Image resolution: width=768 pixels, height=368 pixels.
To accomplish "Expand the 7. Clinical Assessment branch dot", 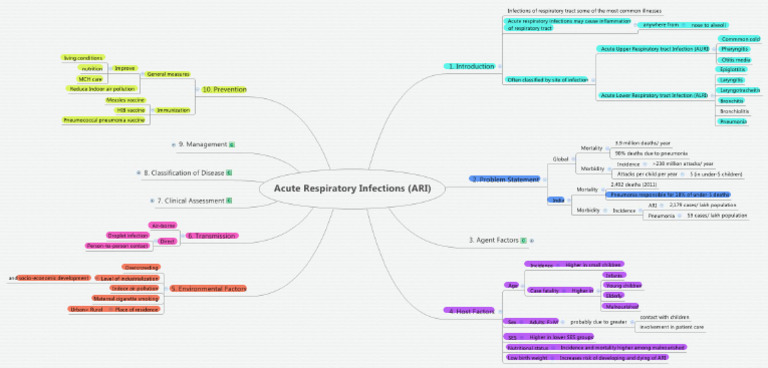I will (152, 200).
